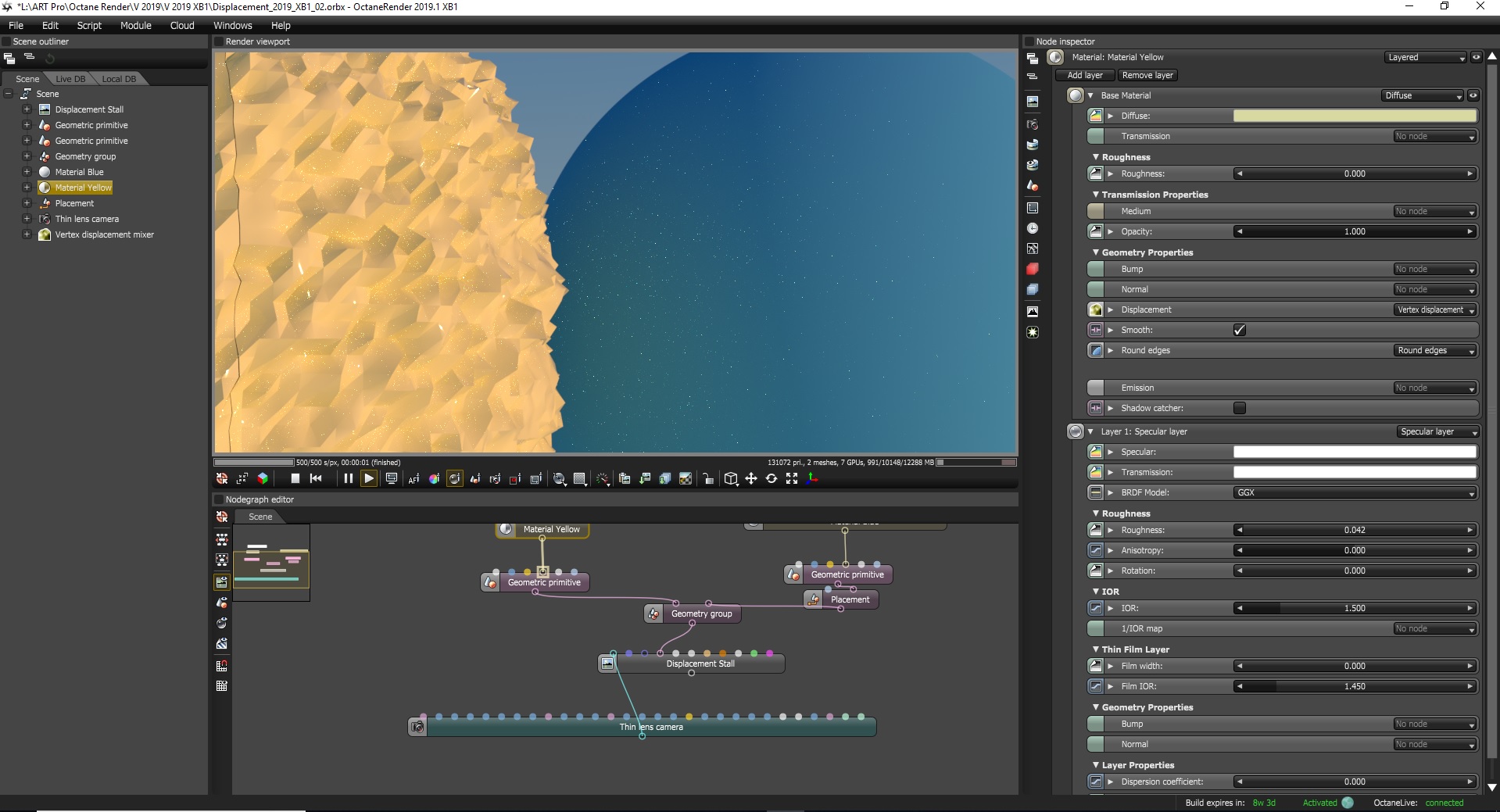Switch to the Local DB tab

[x=119, y=79]
